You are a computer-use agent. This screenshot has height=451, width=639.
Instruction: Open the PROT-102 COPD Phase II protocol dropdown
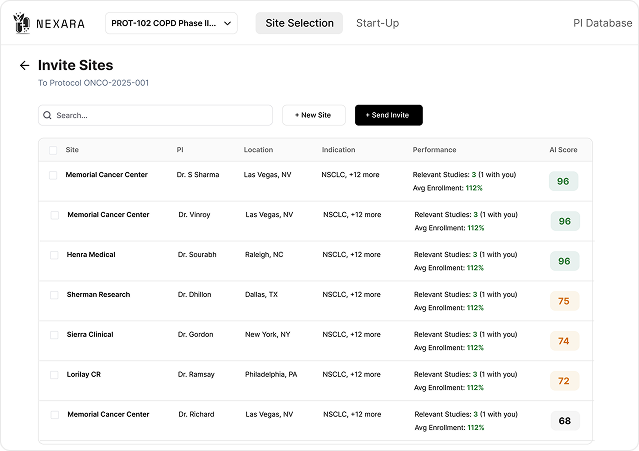click(171, 23)
